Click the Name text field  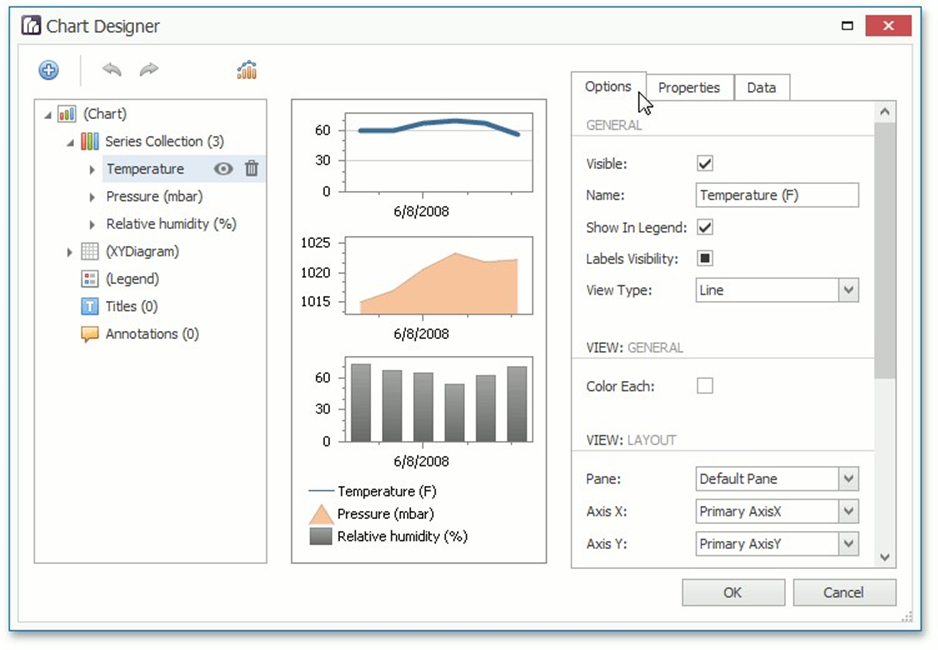pyautogui.click(x=776, y=196)
